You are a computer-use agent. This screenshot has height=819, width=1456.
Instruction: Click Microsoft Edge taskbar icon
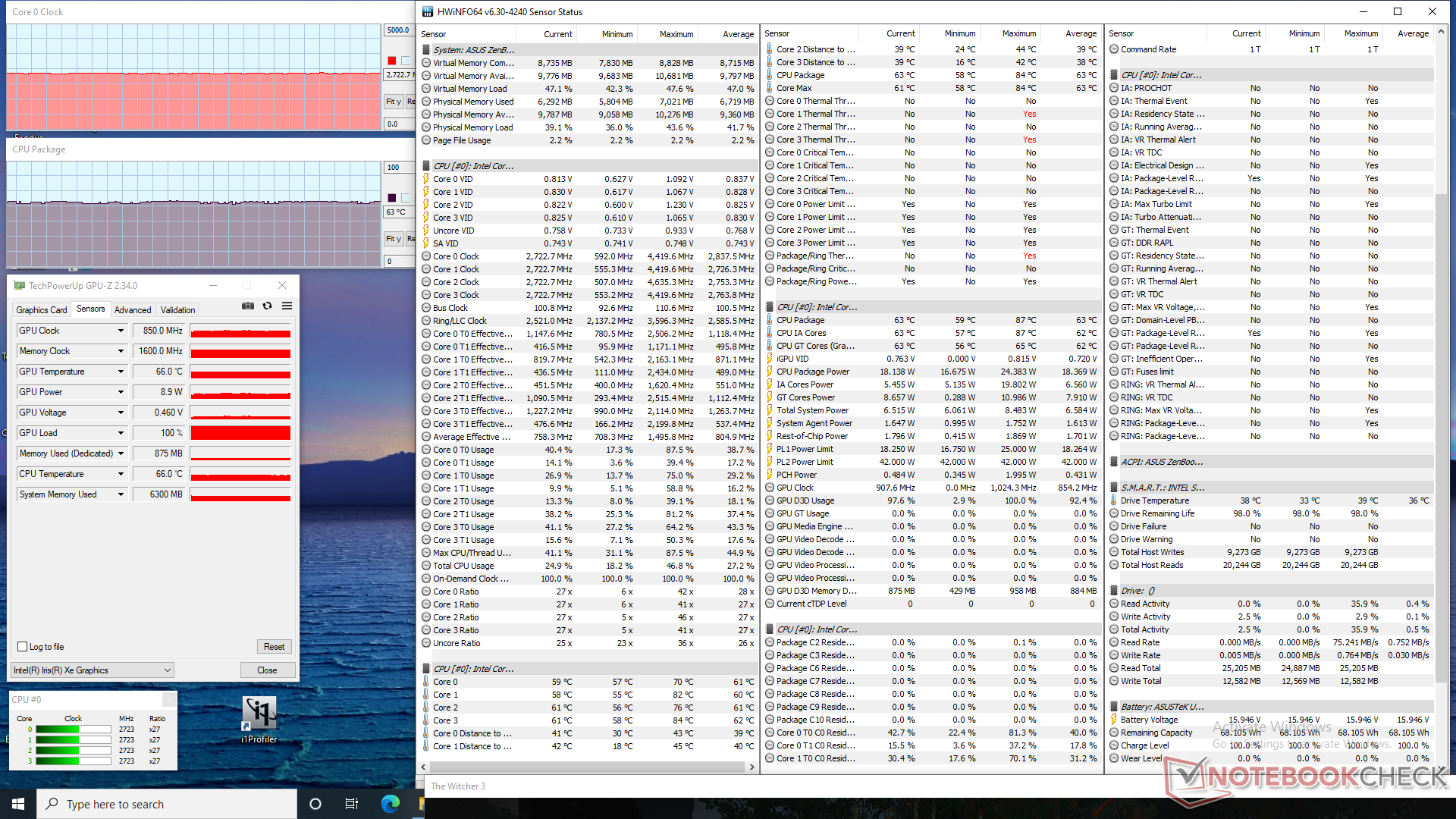pyautogui.click(x=390, y=804)
